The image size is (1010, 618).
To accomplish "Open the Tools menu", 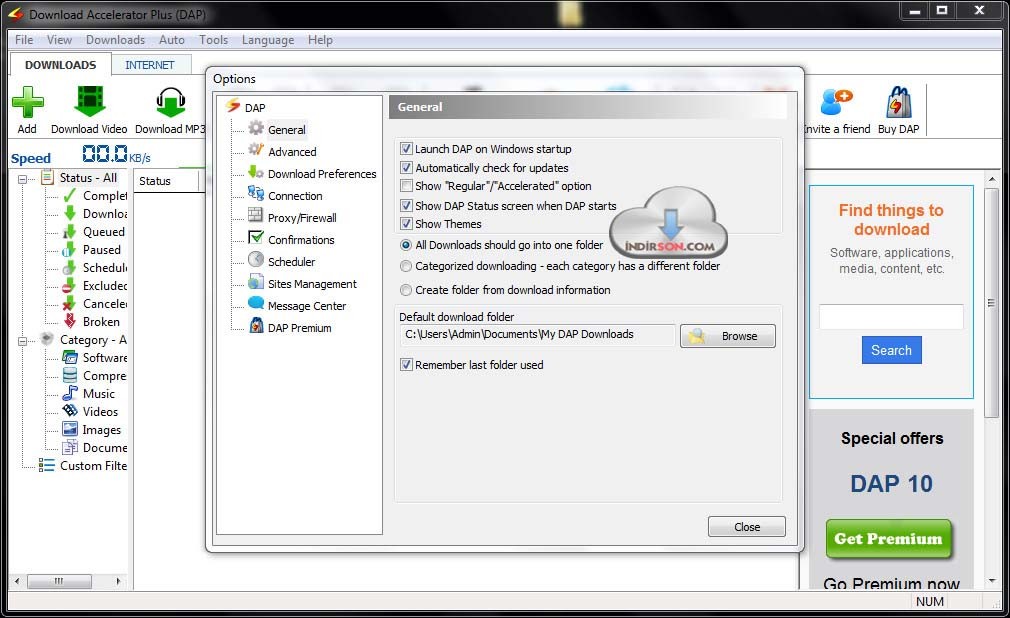I will (x=213, y=40).
